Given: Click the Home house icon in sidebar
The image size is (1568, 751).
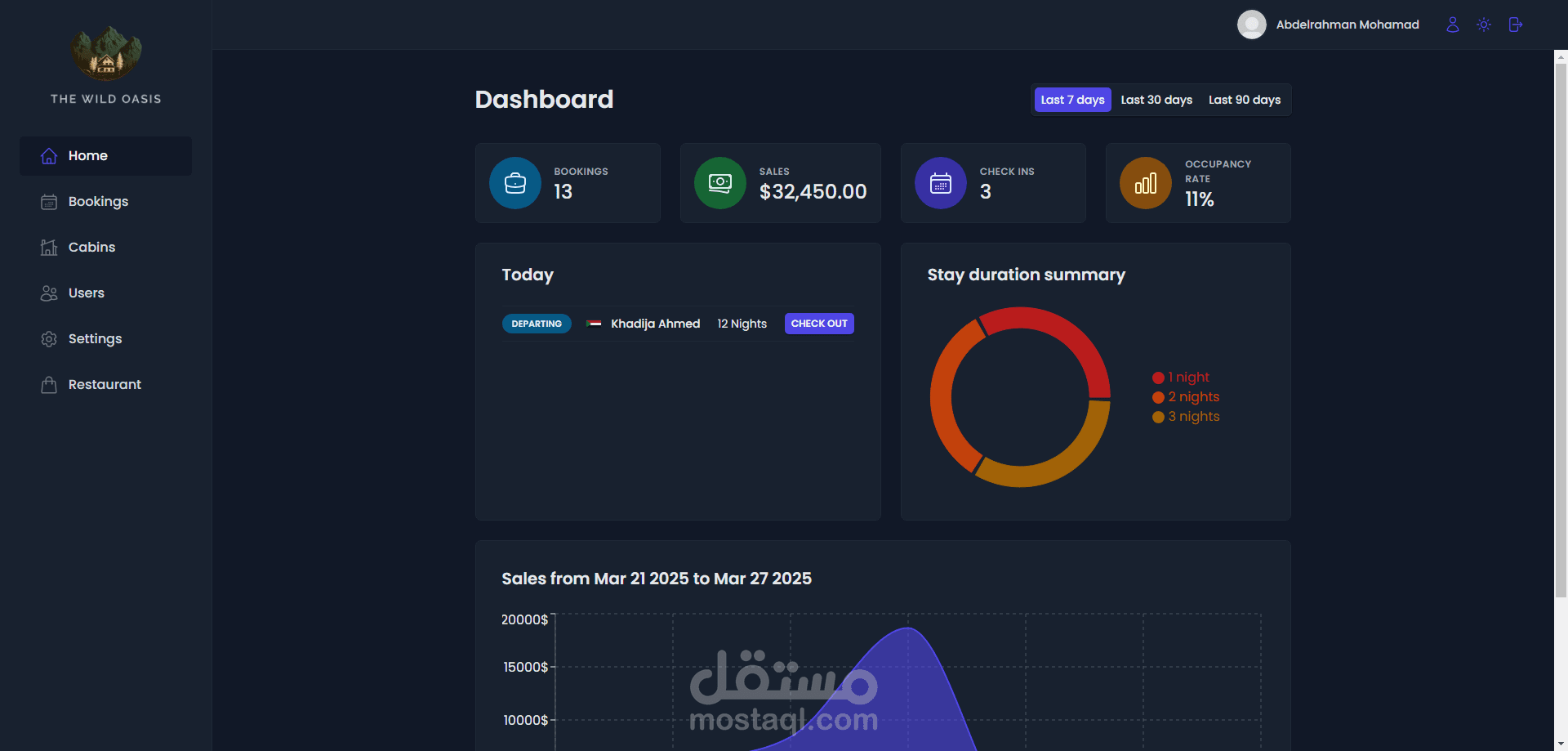Looking at the screenshot, I should pos(49,156).
